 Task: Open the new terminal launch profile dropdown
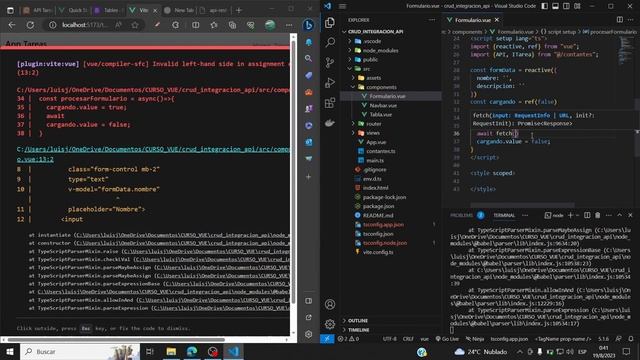pos(577,215)
